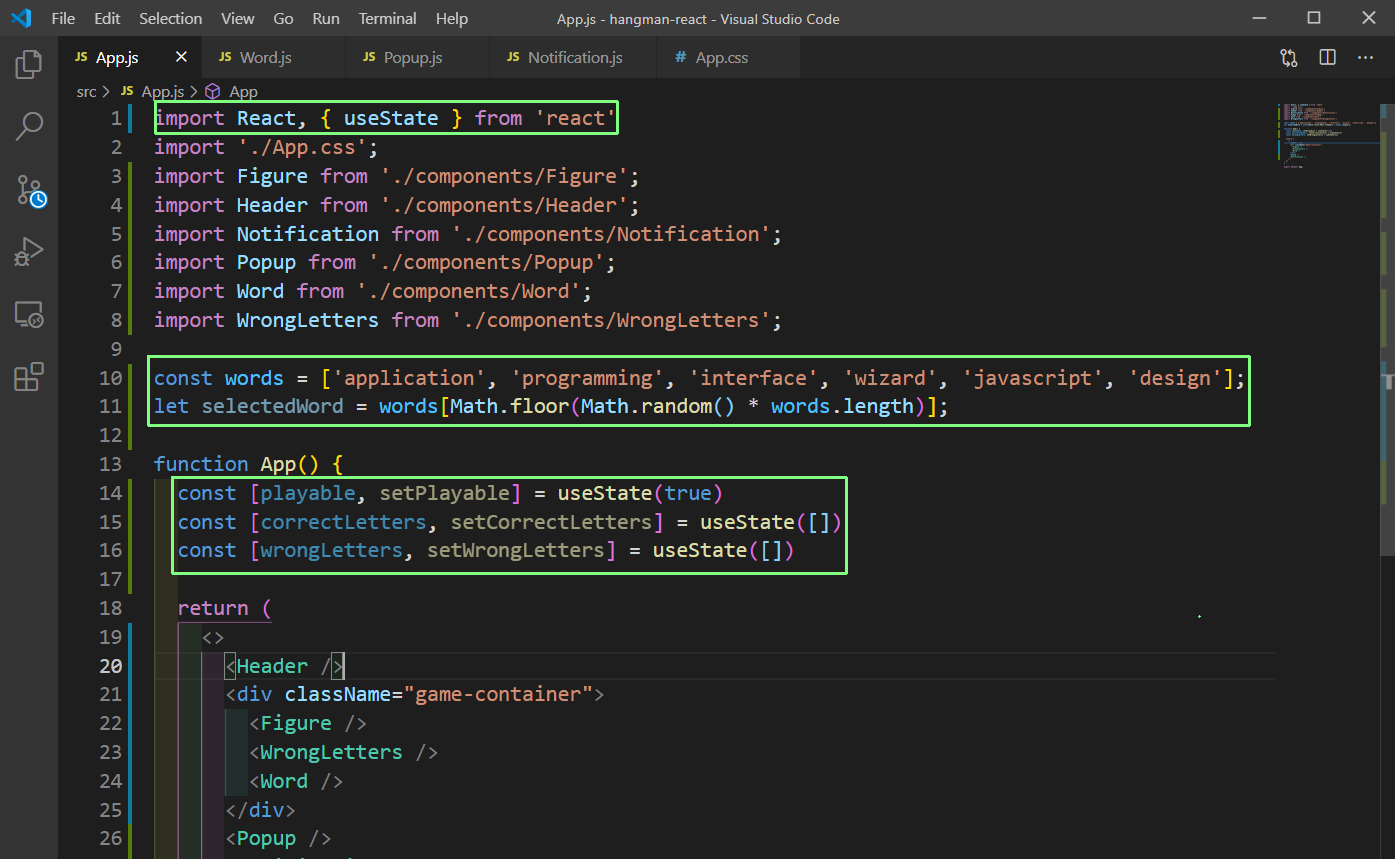
Task: Click the closing </div> tag
Action: pyautogui.click(x=261, y=810)
